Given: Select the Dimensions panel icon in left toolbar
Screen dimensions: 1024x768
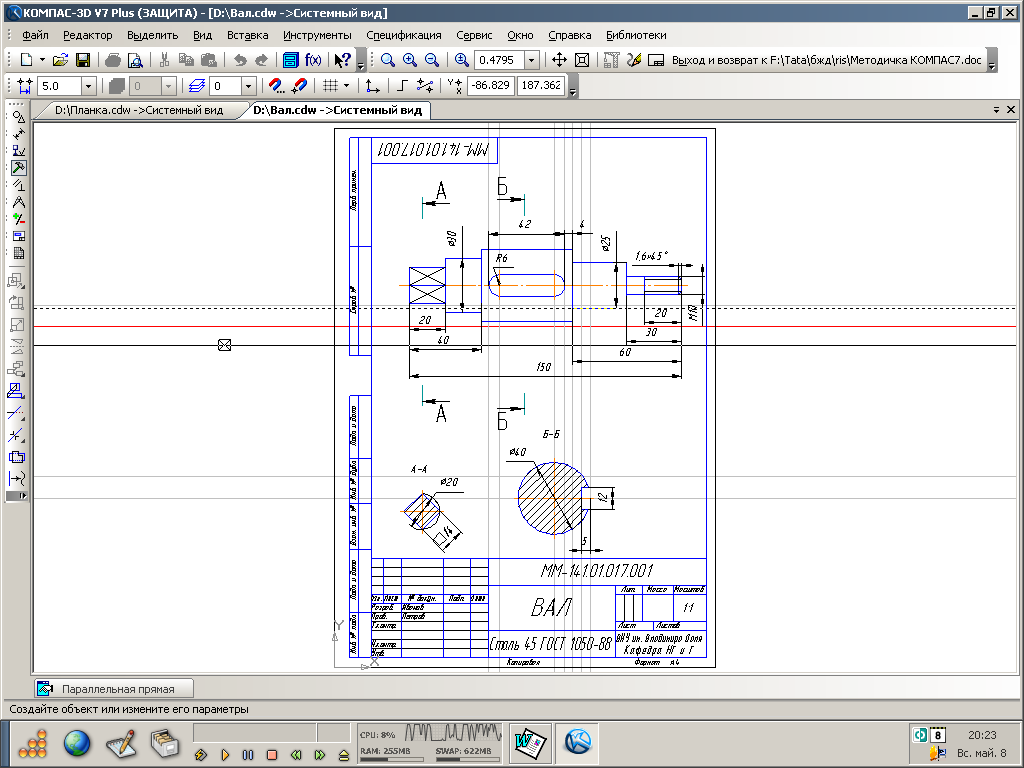Looking at the screenshot, I should (18, 134).
